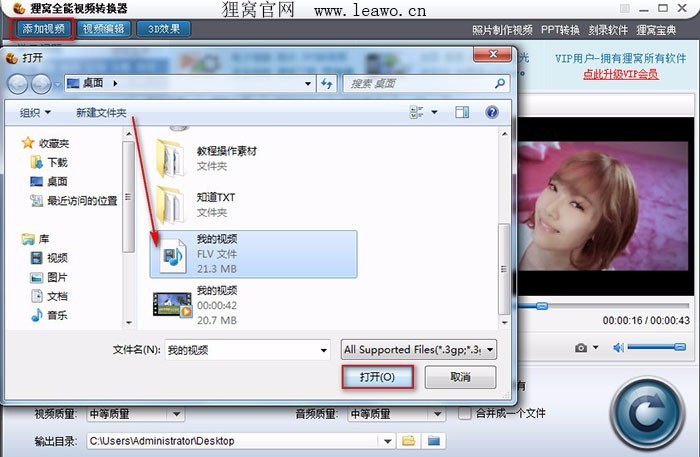Image resolution: width=700 pixels, height=457 pixels.
Task: Click the back navigation arrow
Action: click(18, 84)
